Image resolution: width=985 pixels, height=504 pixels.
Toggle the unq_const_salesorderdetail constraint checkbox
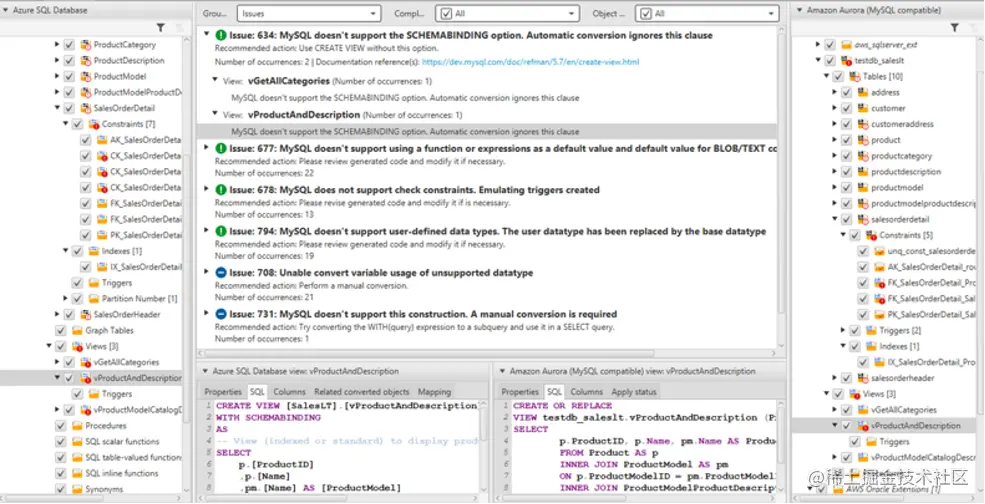[x=863, y=251]
